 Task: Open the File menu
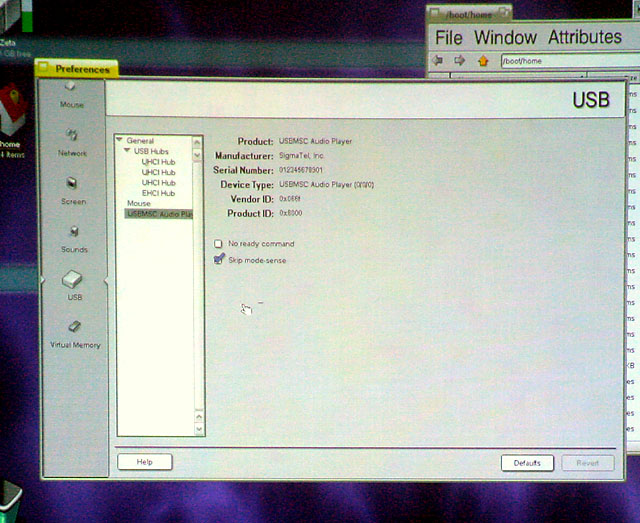click(449, 37)
